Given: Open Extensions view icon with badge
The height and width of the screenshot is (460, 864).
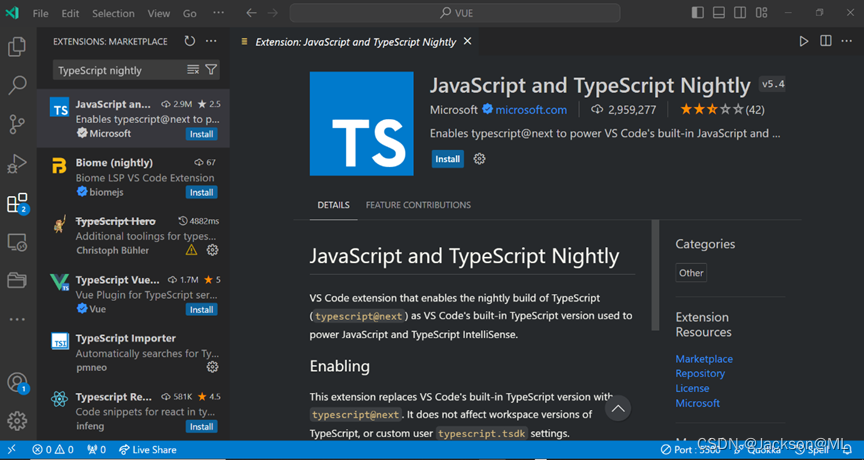Looking at the screenshot, I should (x=17, y=203).
